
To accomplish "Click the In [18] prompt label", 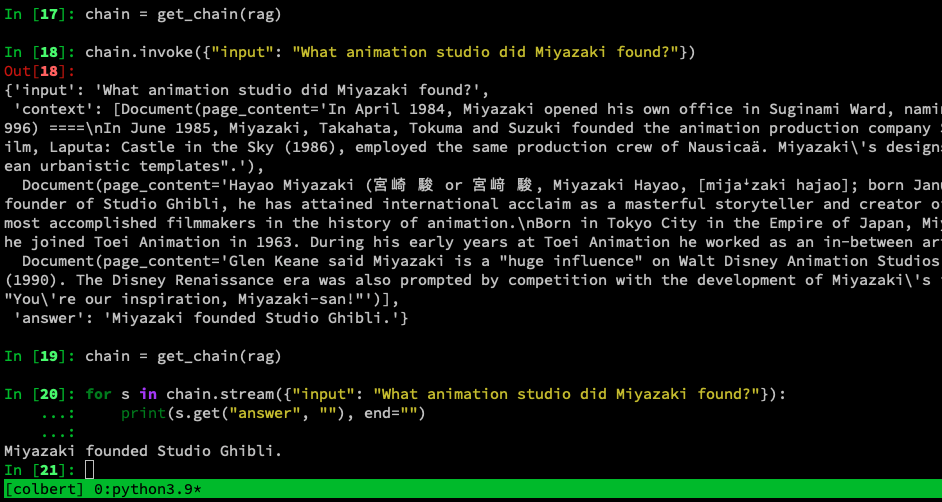I will click(40, 52).
